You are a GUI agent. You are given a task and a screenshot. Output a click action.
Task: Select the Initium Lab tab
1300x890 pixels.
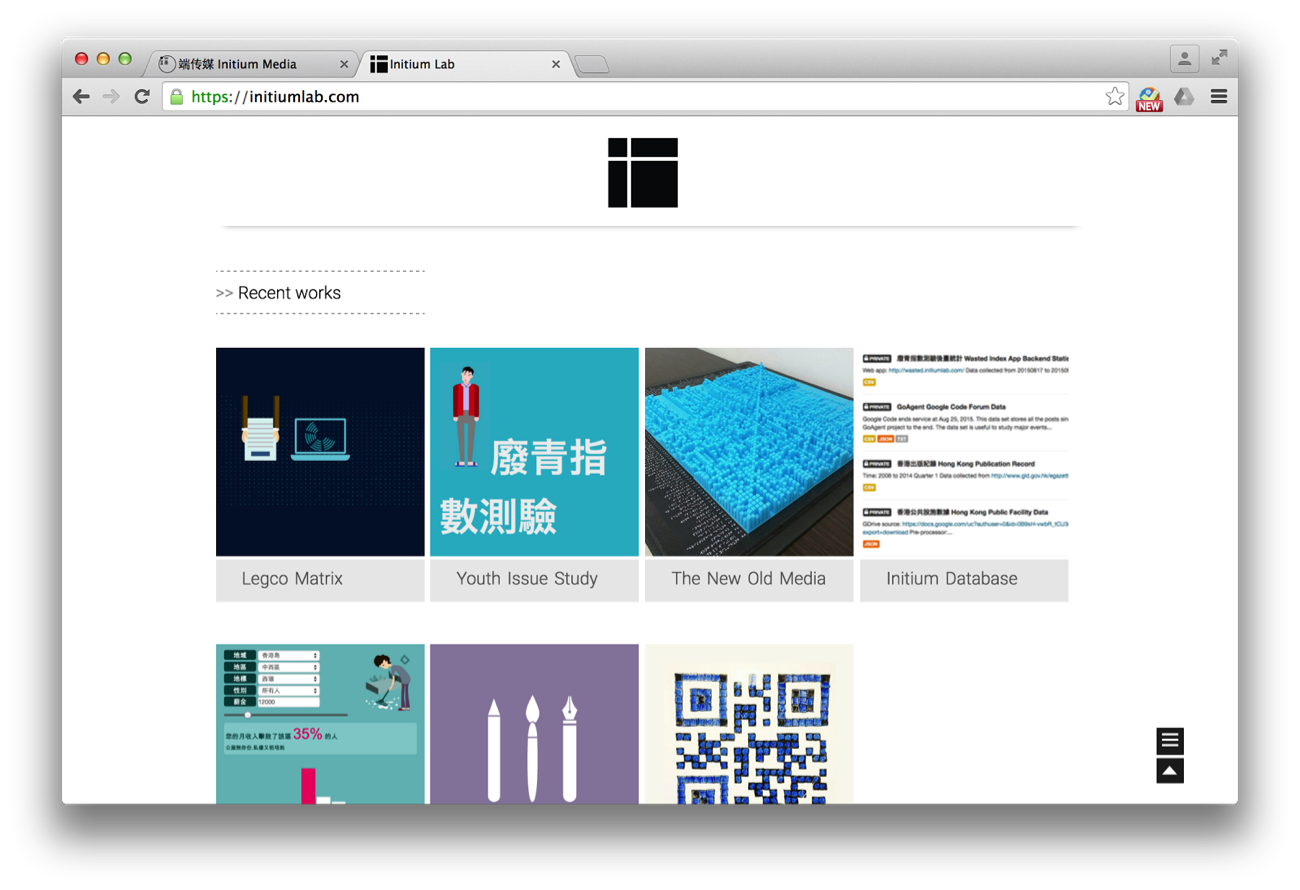[x=462, y=64]
